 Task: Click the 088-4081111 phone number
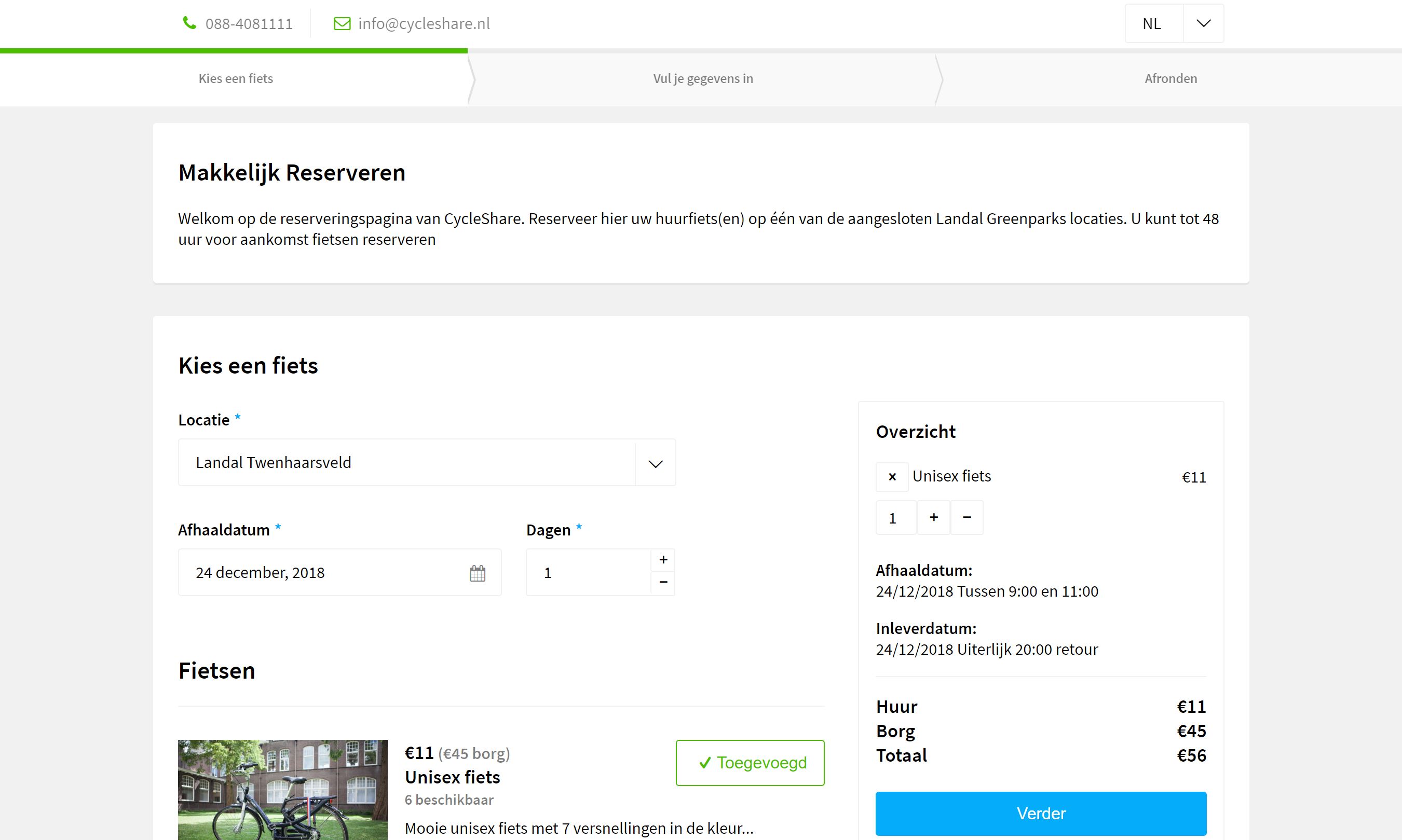point(249,24)
